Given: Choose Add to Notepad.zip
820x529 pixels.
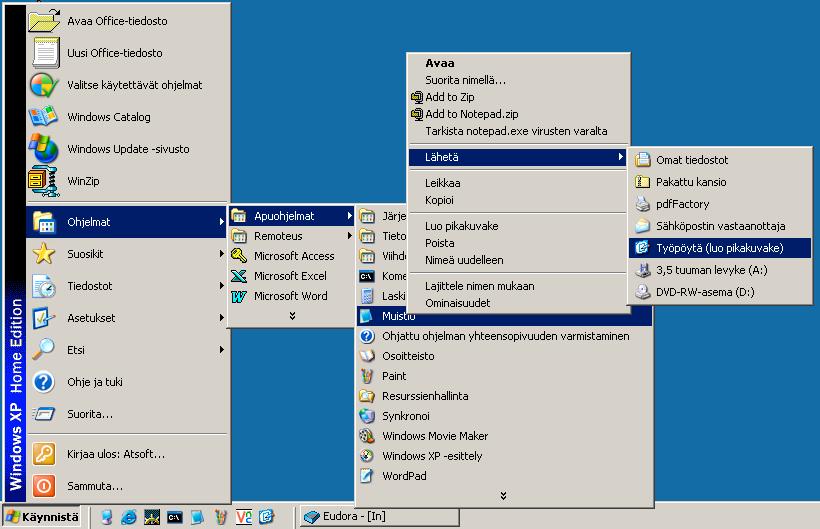Looking at the screenshot, I should tap(472, 114).
